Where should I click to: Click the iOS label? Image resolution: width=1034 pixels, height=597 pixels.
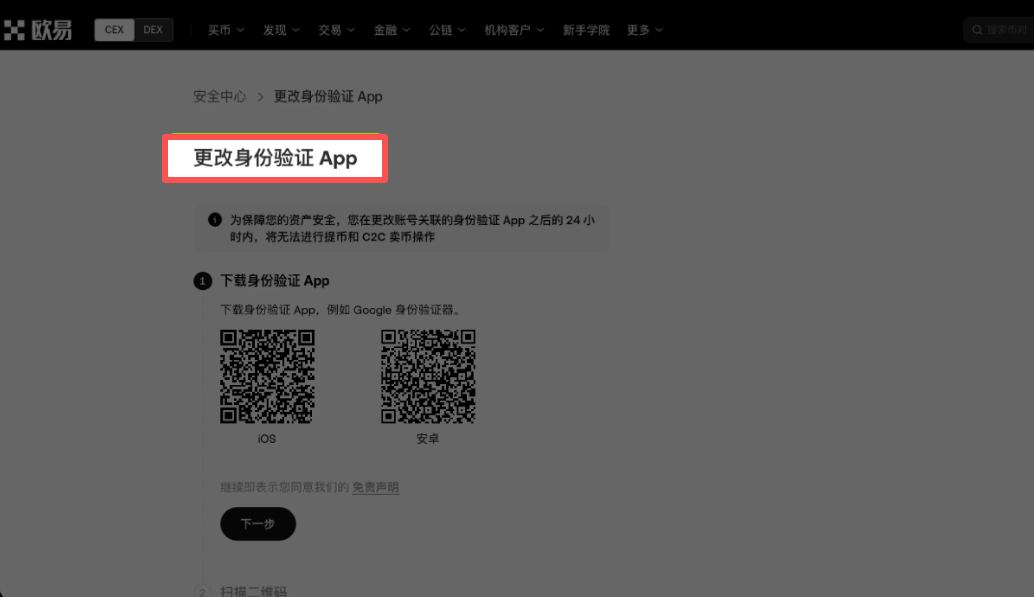pos(266,439)
